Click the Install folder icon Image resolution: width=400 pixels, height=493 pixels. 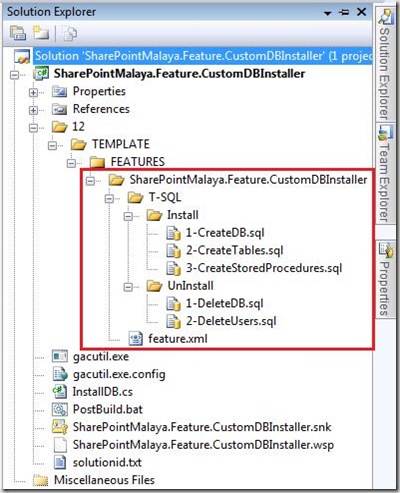tap(154, 215)
